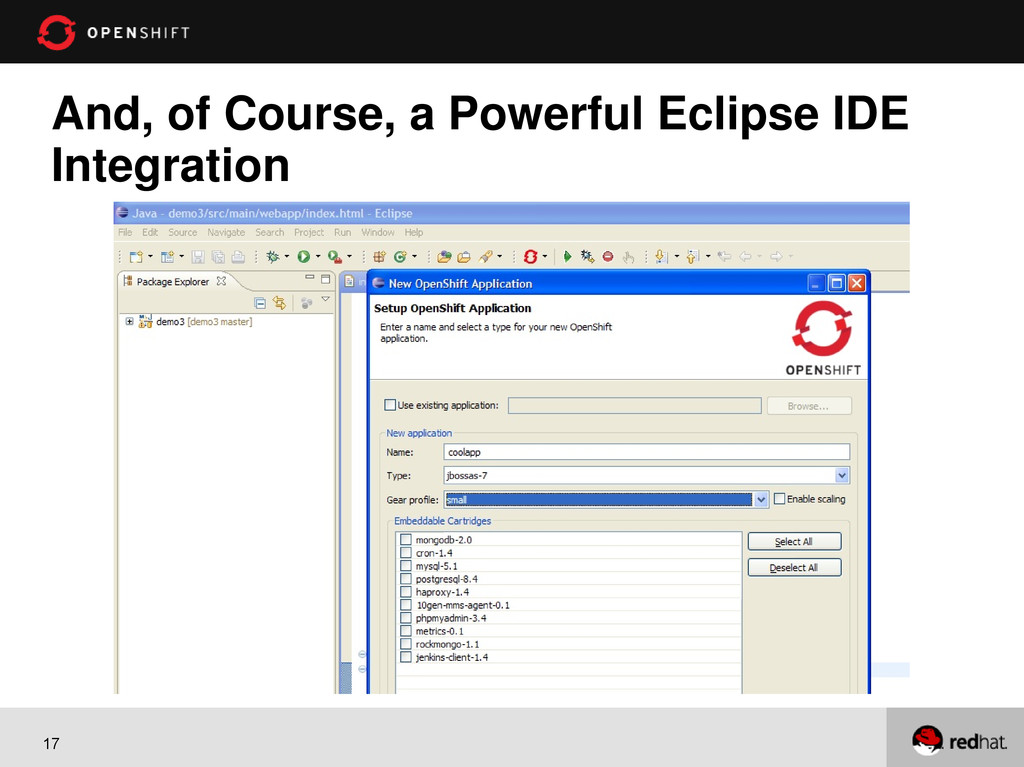Image resolution: width=1024 pixels, height=767 pixels.
Task: Minimize the Package Explorer view
Action: click(310, 278)
